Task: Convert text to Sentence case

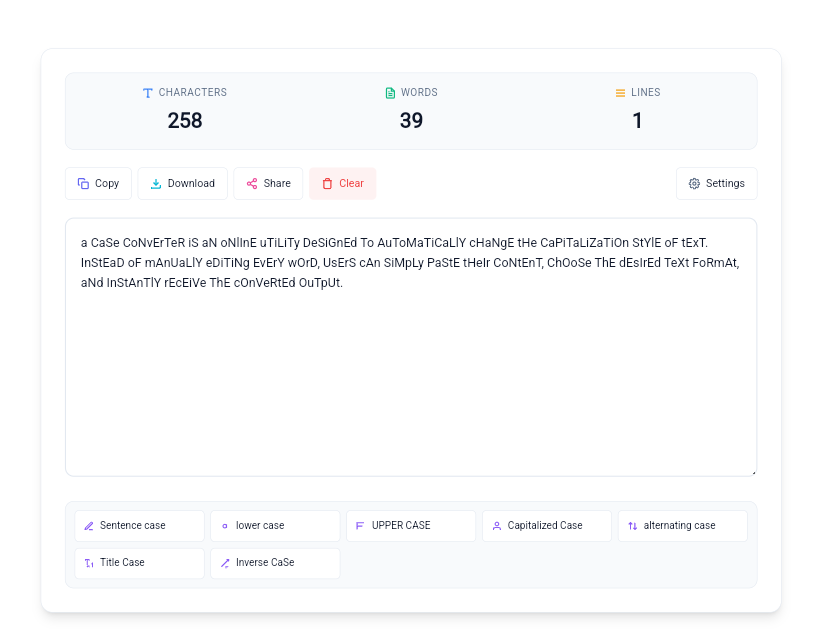Action: click(x=140, y=526)
